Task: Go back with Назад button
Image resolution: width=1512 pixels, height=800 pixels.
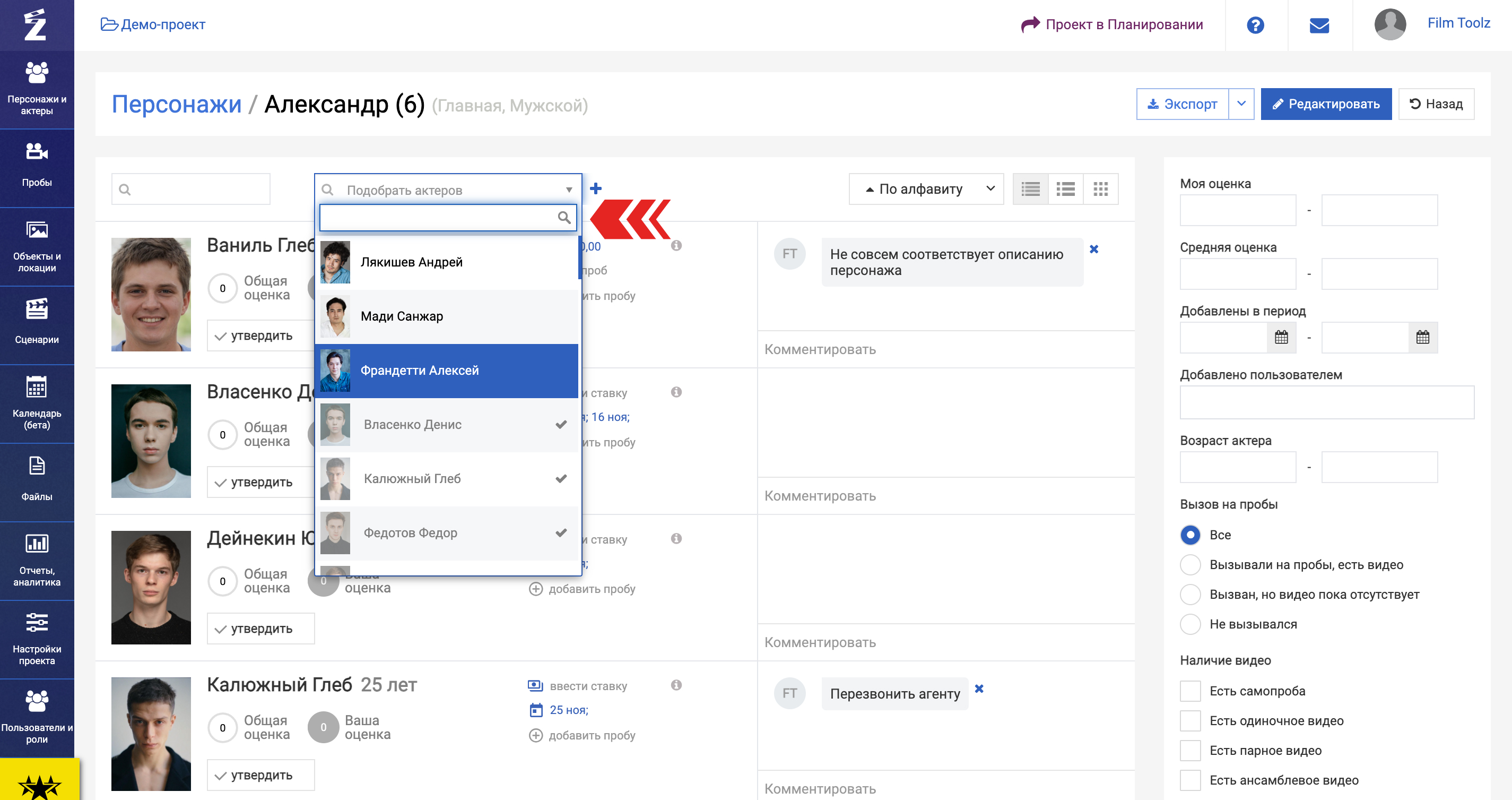Action: point(1436,104)
